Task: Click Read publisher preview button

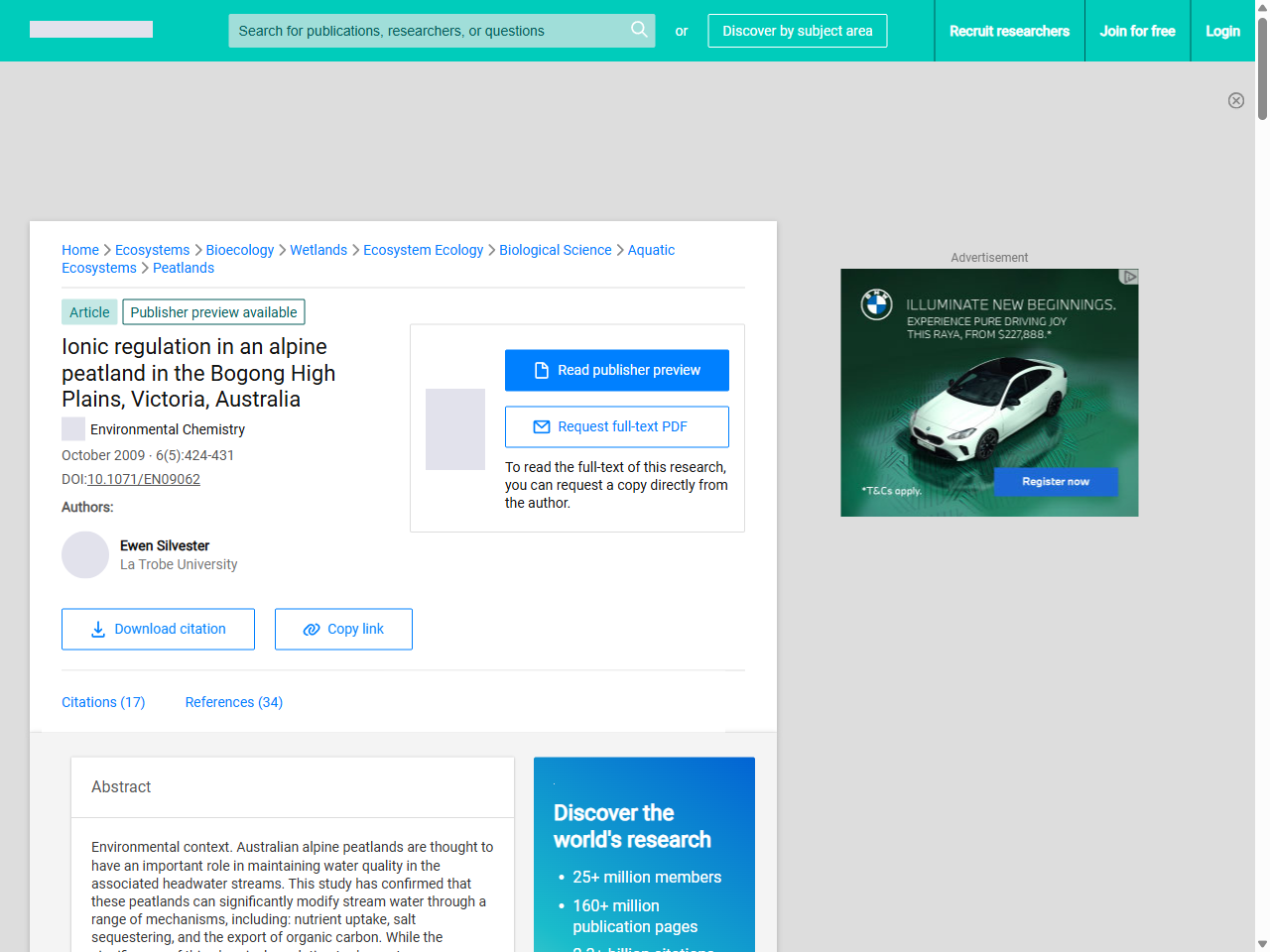Action: pos(616,370)
